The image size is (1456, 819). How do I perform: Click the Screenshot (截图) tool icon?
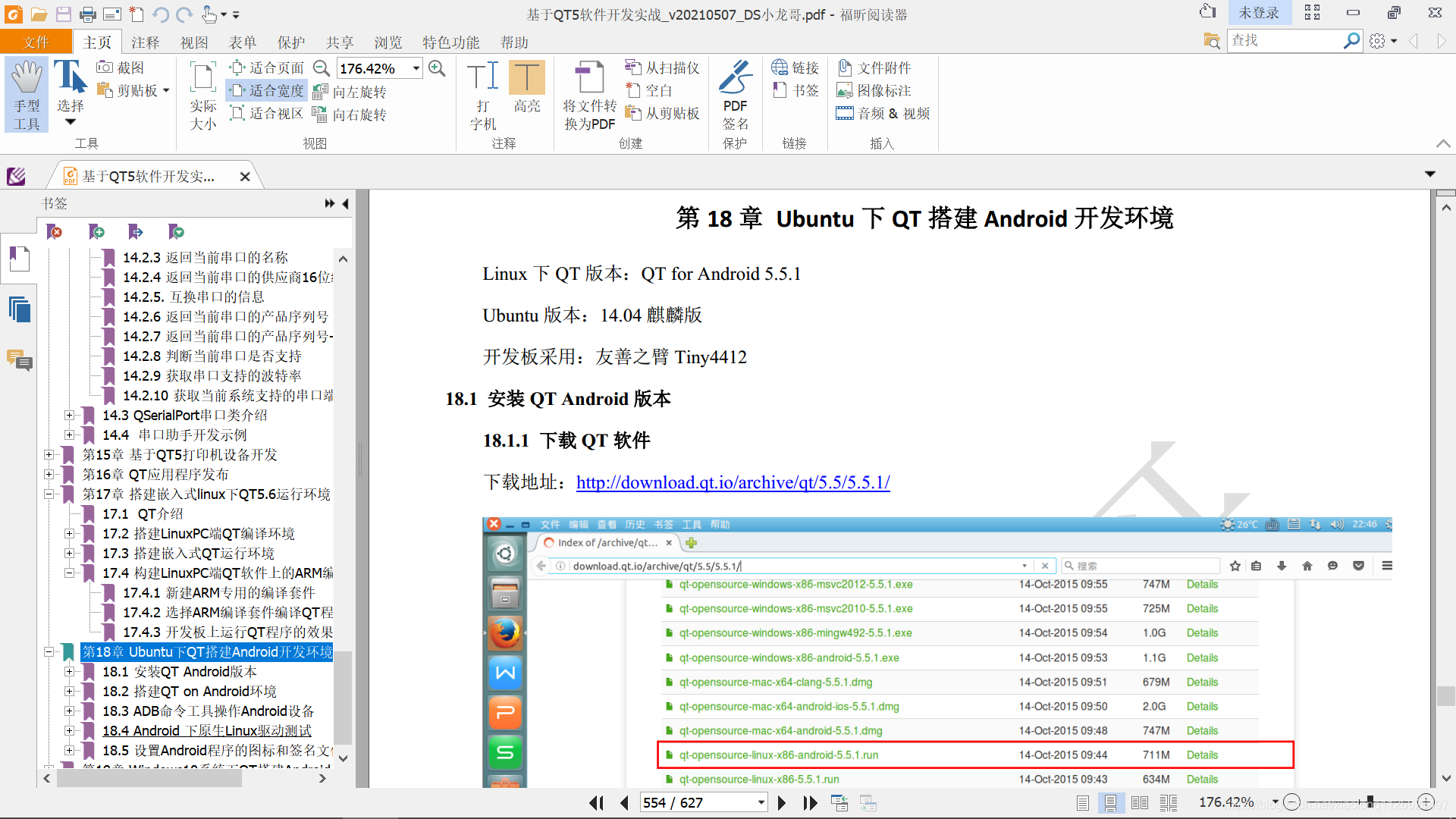[x=105, y=67]
